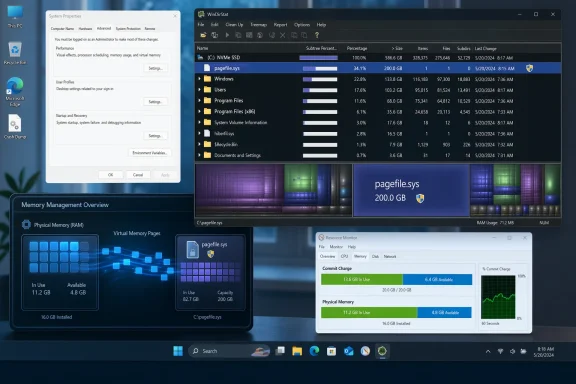Open the Report menu in WinDirStat
The width and height of the screenshot is (576, 384).
click(280, 25)
